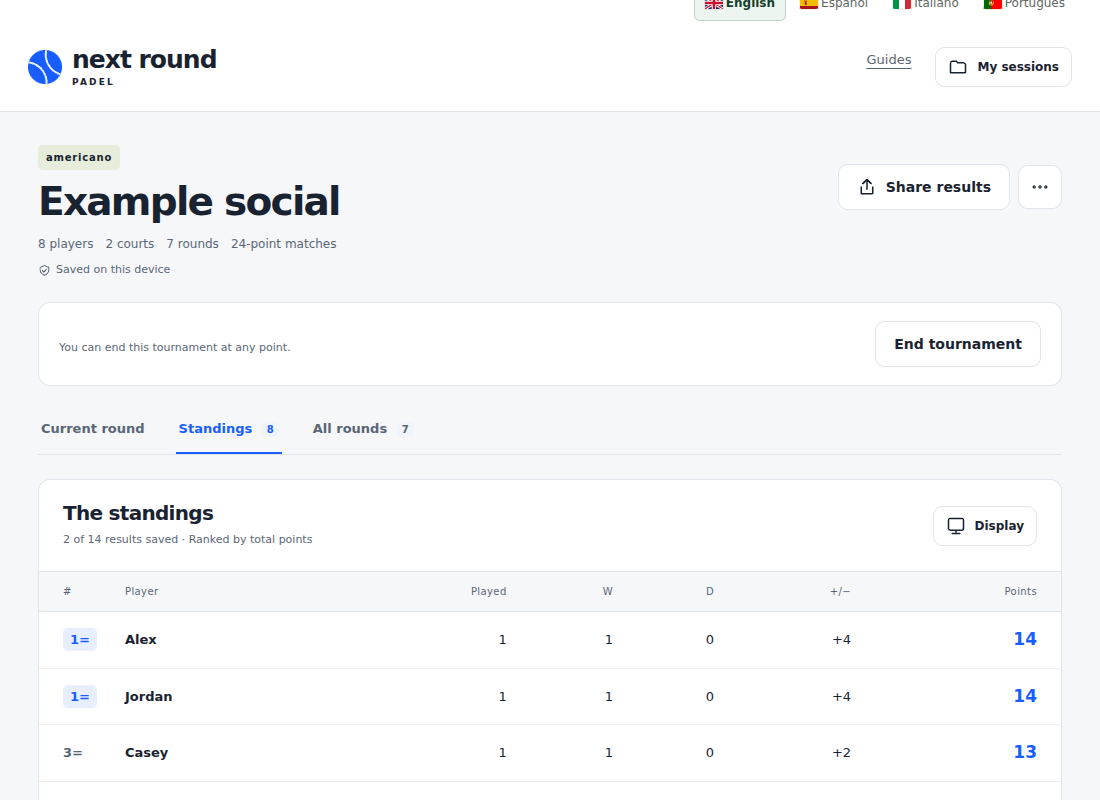
Task: Click Alex's +4 differential
Action: point(841,639)
